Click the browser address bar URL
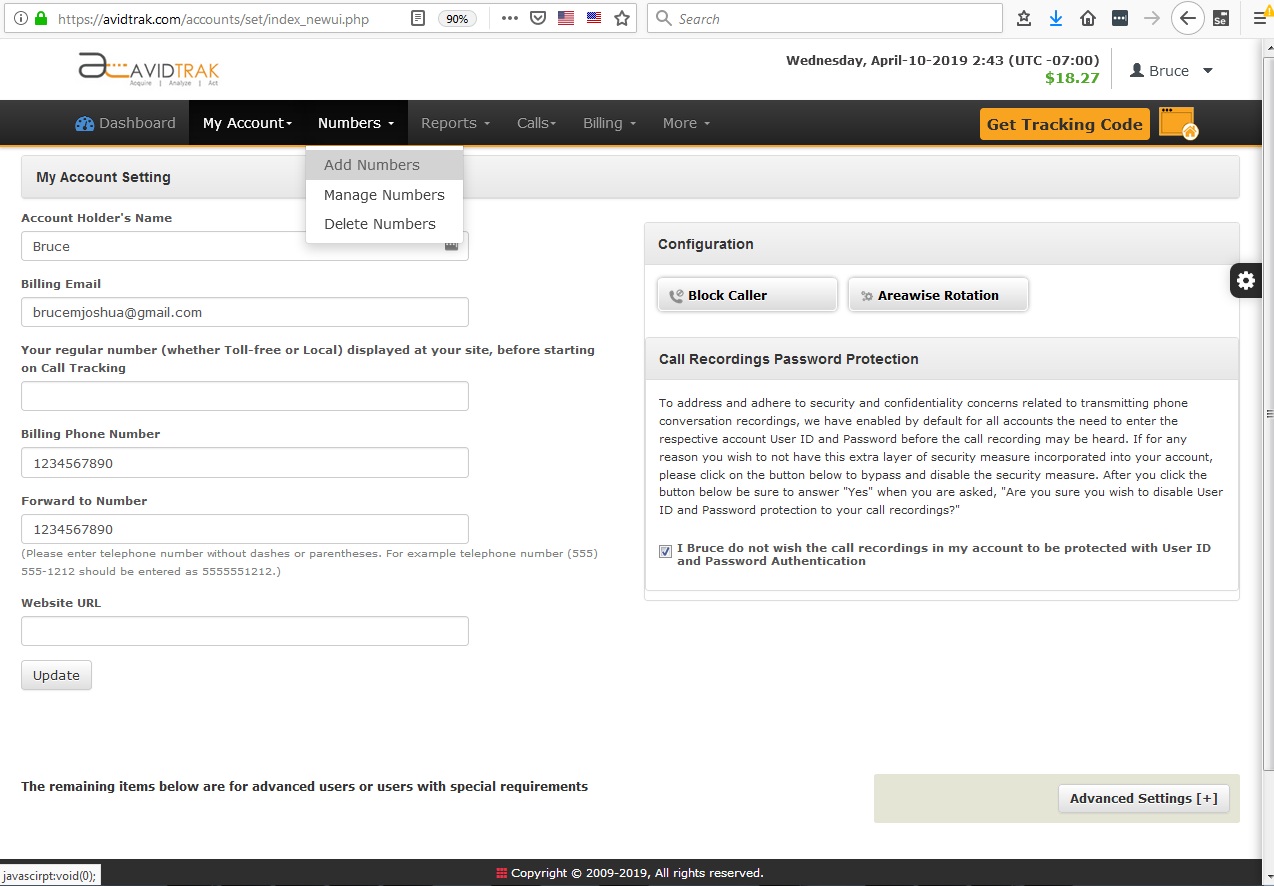 [214, 19]
